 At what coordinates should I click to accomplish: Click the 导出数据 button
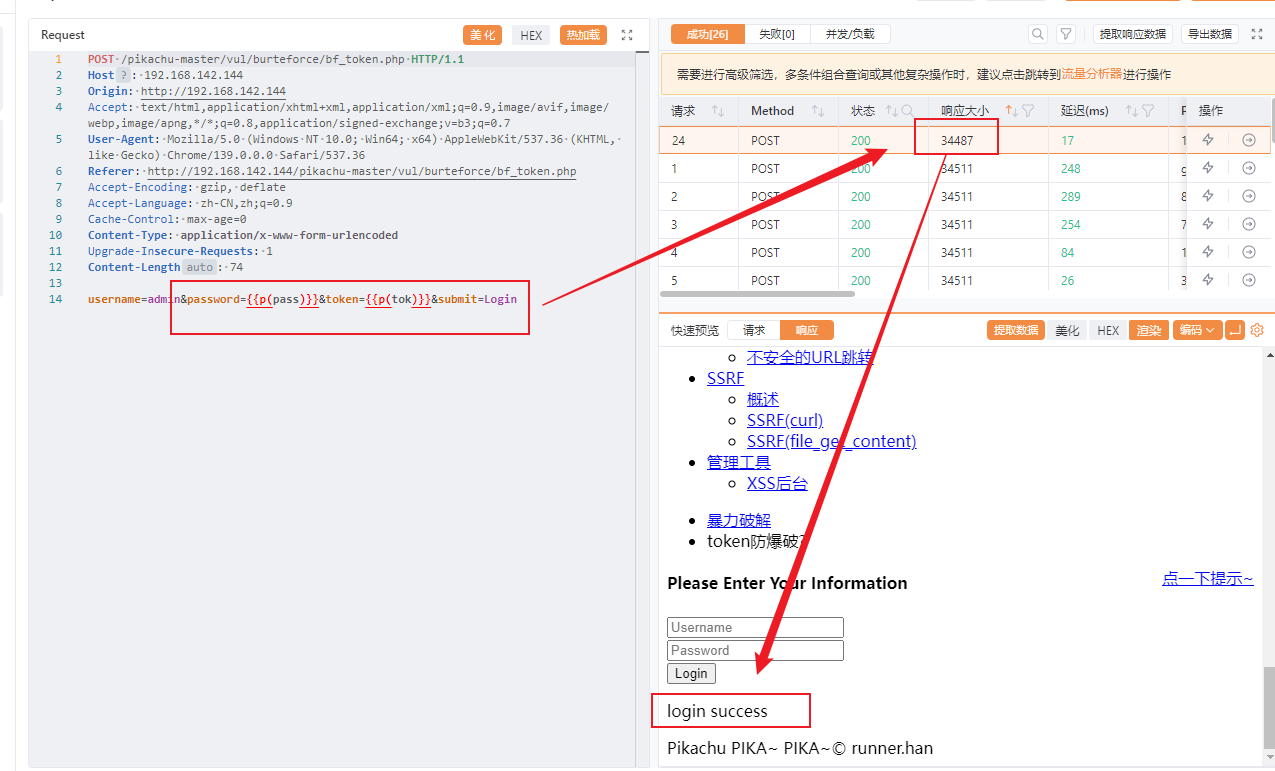1210,34
